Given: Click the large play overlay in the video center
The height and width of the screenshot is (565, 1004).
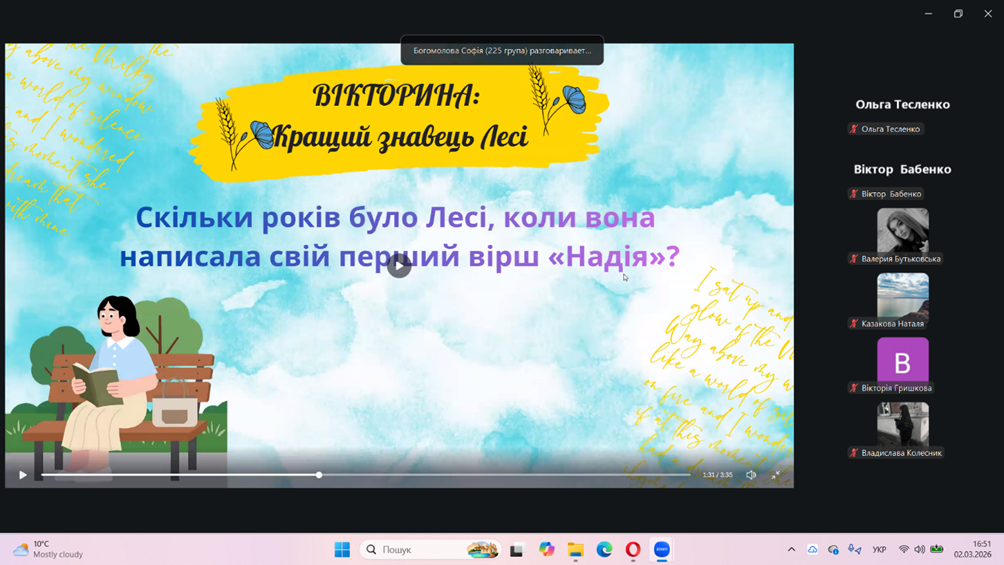Looking at the screenshot, I should [x=399, y=266].
